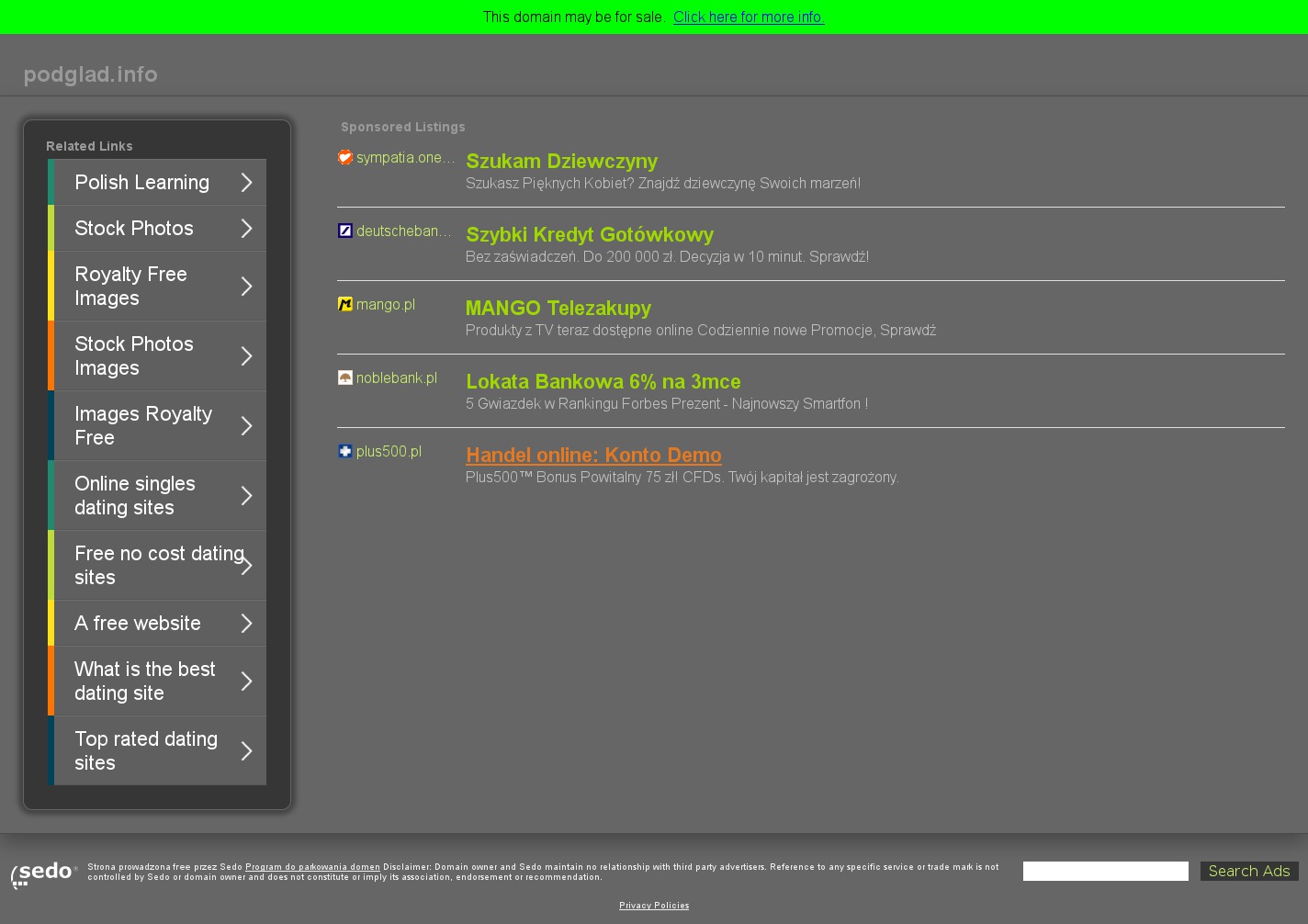The image size is (1308, 924).
Task: Select Online singles dating sites link
Action: point(135,496)
